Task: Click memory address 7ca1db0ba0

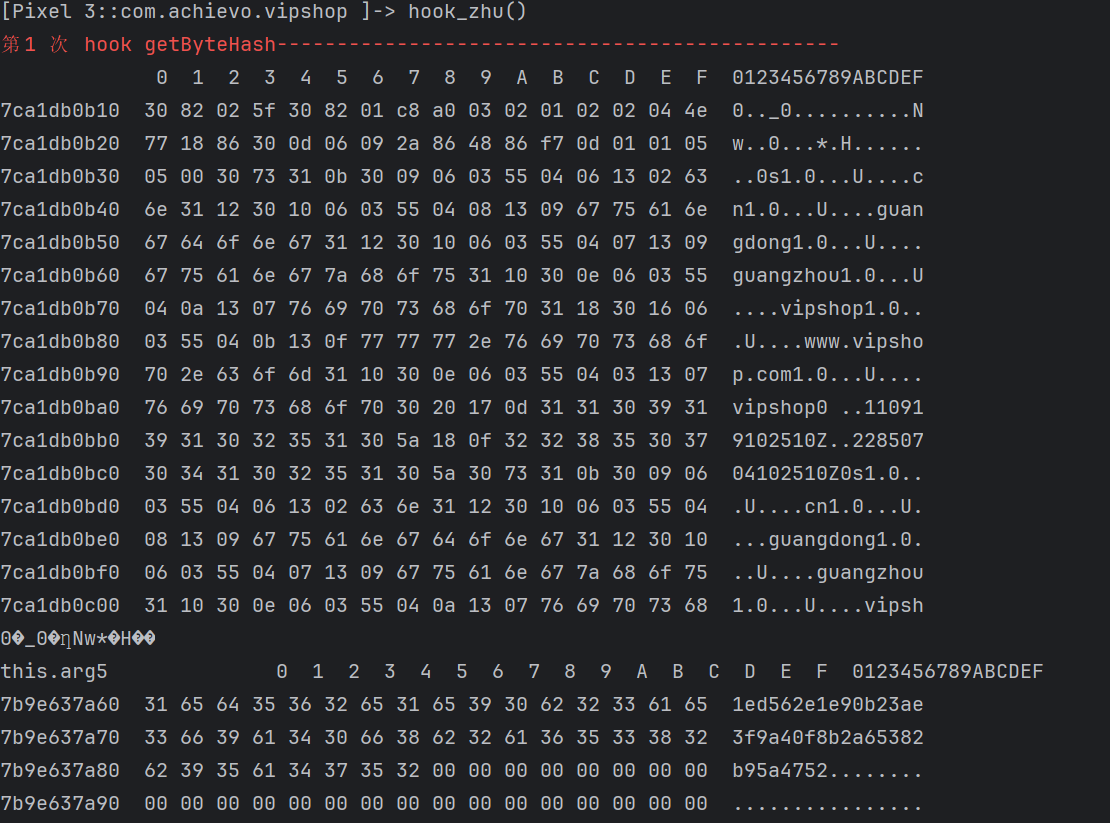Action: tap(60, 408)
